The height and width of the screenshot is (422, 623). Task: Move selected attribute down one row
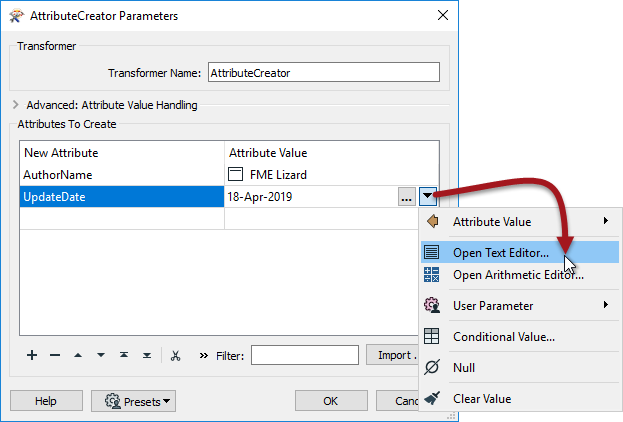click(x=101, y=355)
